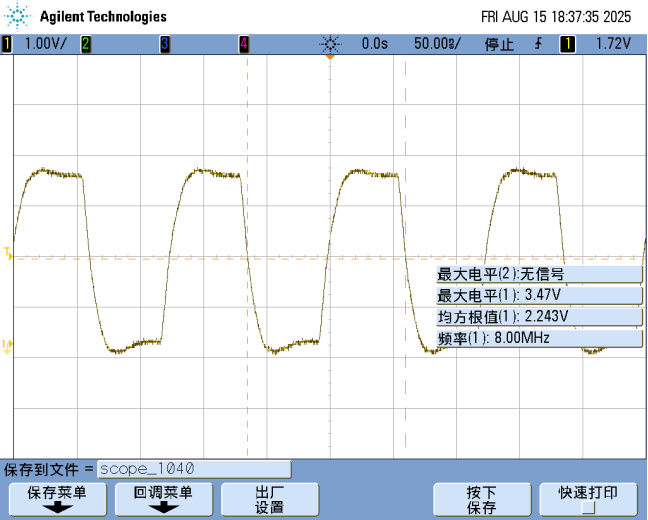Screen dimensions: 648x520
Task: Expand the 保存菜单 save menu
Action: [57, 498]
